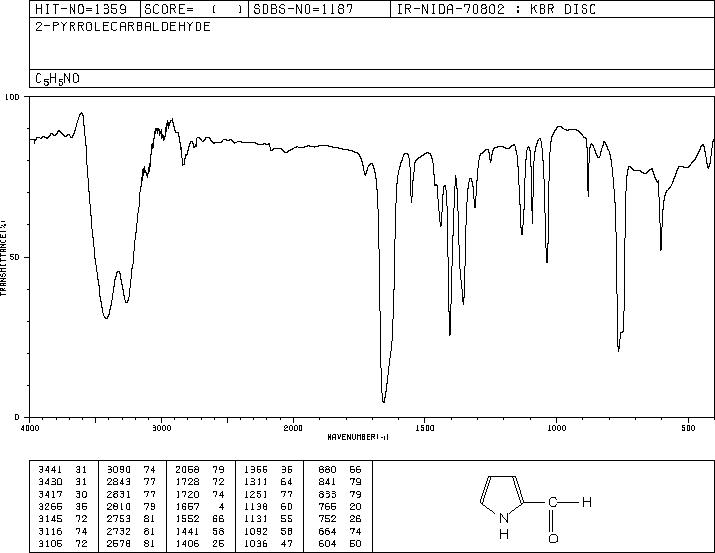Click the strongest peak bottom near 1667
Screen dimensions: 715x553
point(383,401)
